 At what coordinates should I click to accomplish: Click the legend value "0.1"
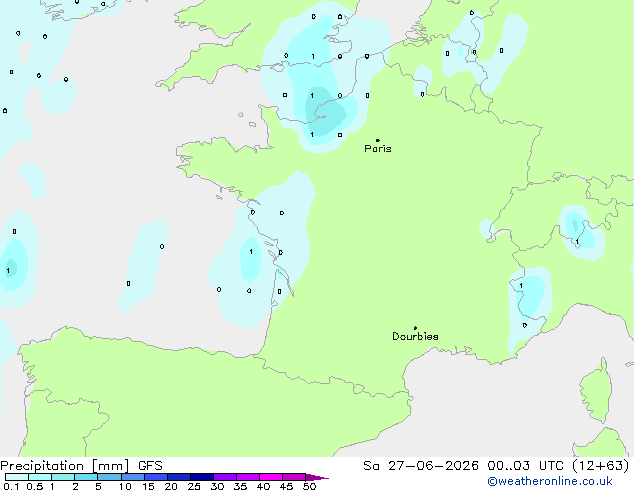[11, 486]
